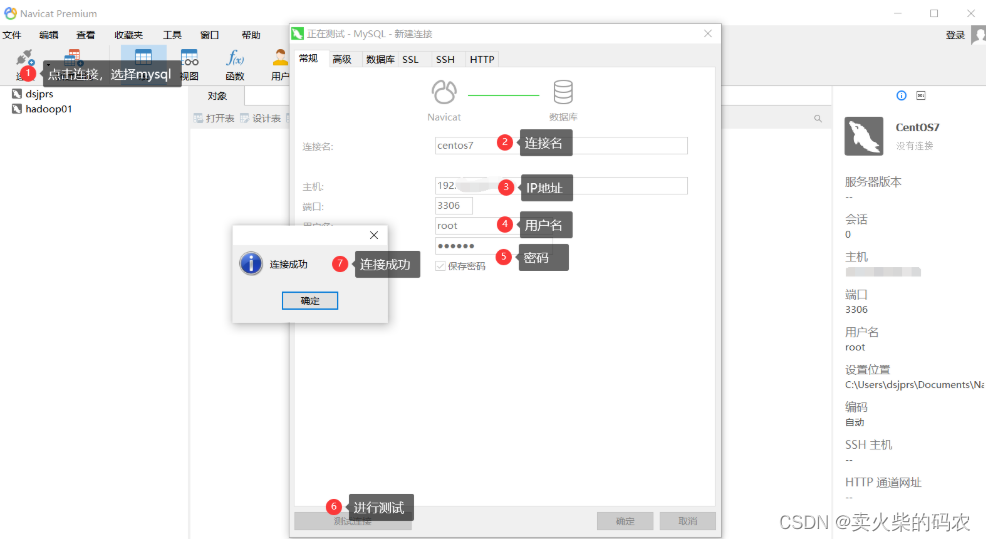This screenshot has height=541, width=986.
Task: Switch to the 数据库 tab
Action: (380, 59)
